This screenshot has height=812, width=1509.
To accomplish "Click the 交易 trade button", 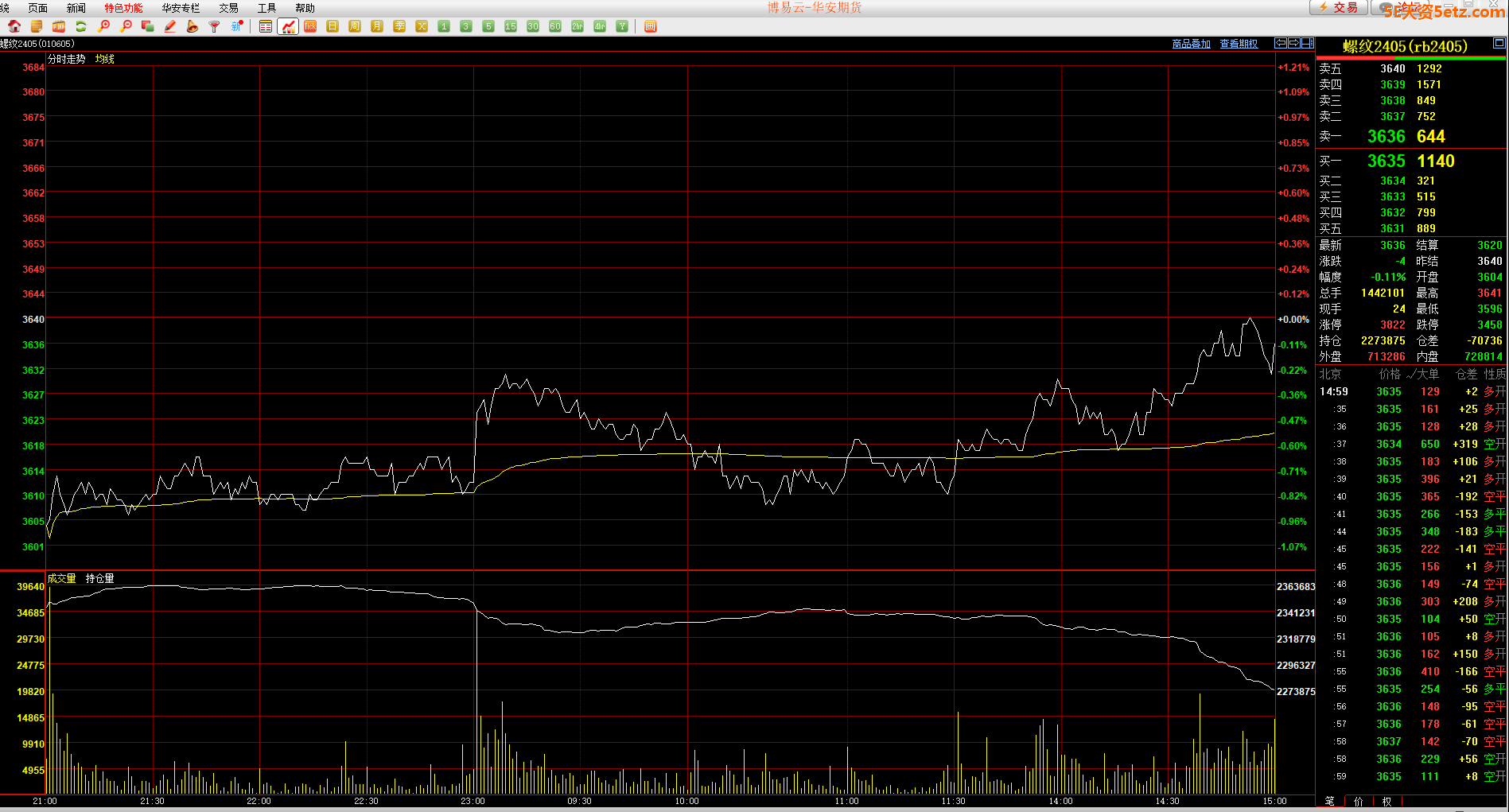I will pyautogui.click(x=1339, y=7).
